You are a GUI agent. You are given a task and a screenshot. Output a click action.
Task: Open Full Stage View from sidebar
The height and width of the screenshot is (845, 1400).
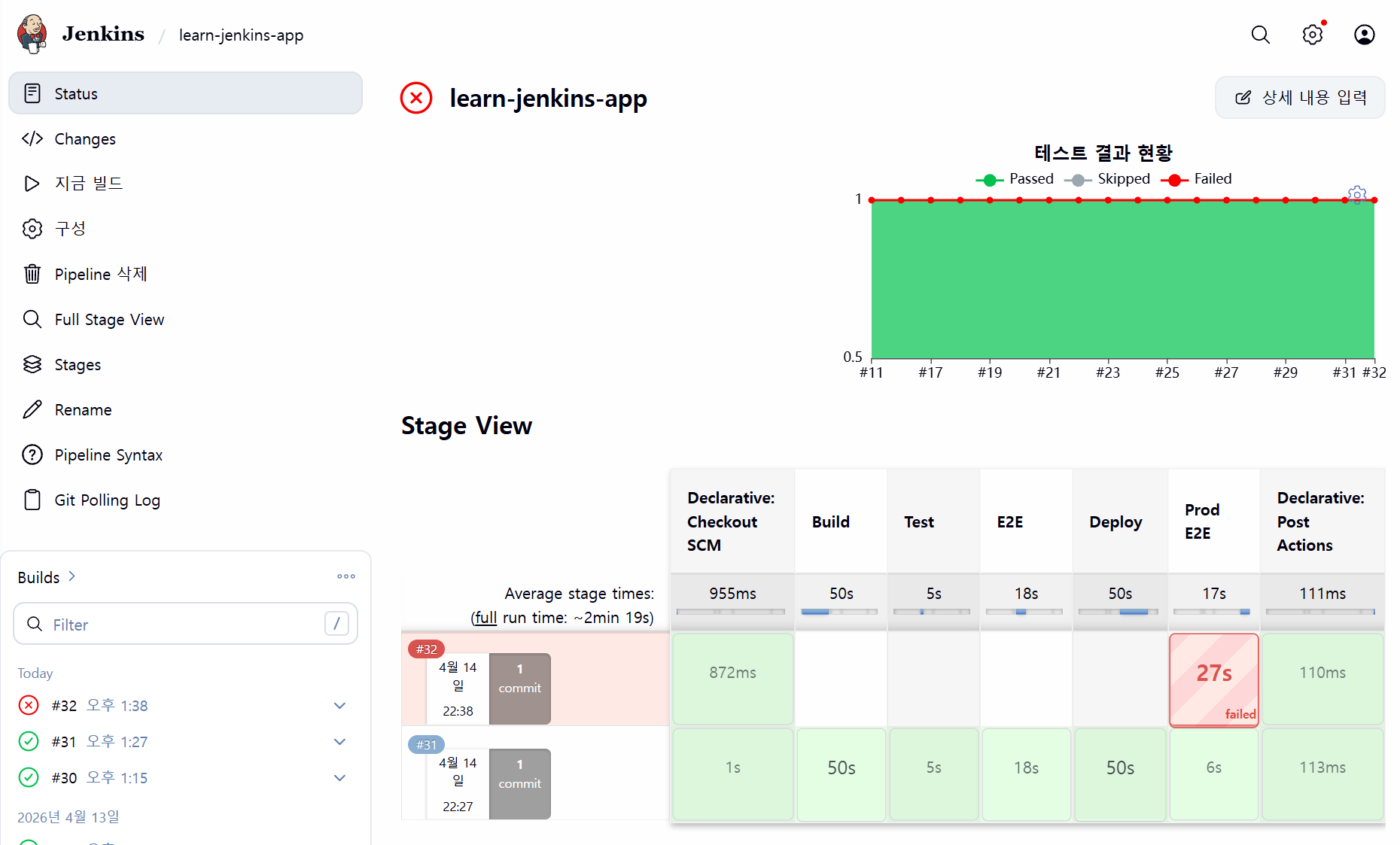109,320
